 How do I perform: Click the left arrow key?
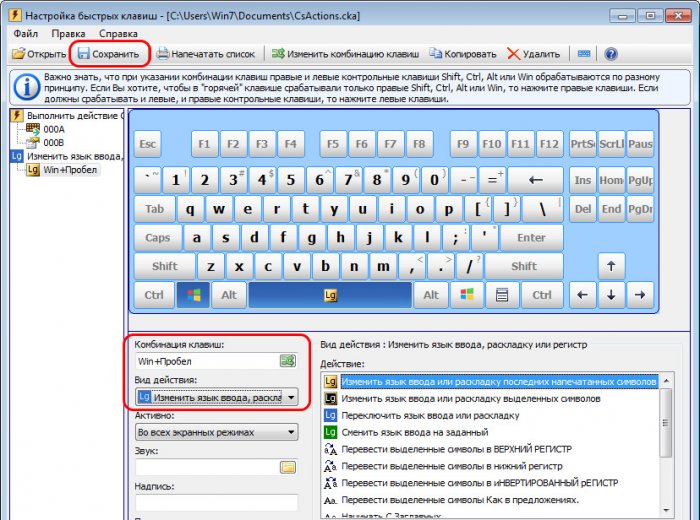583,295
